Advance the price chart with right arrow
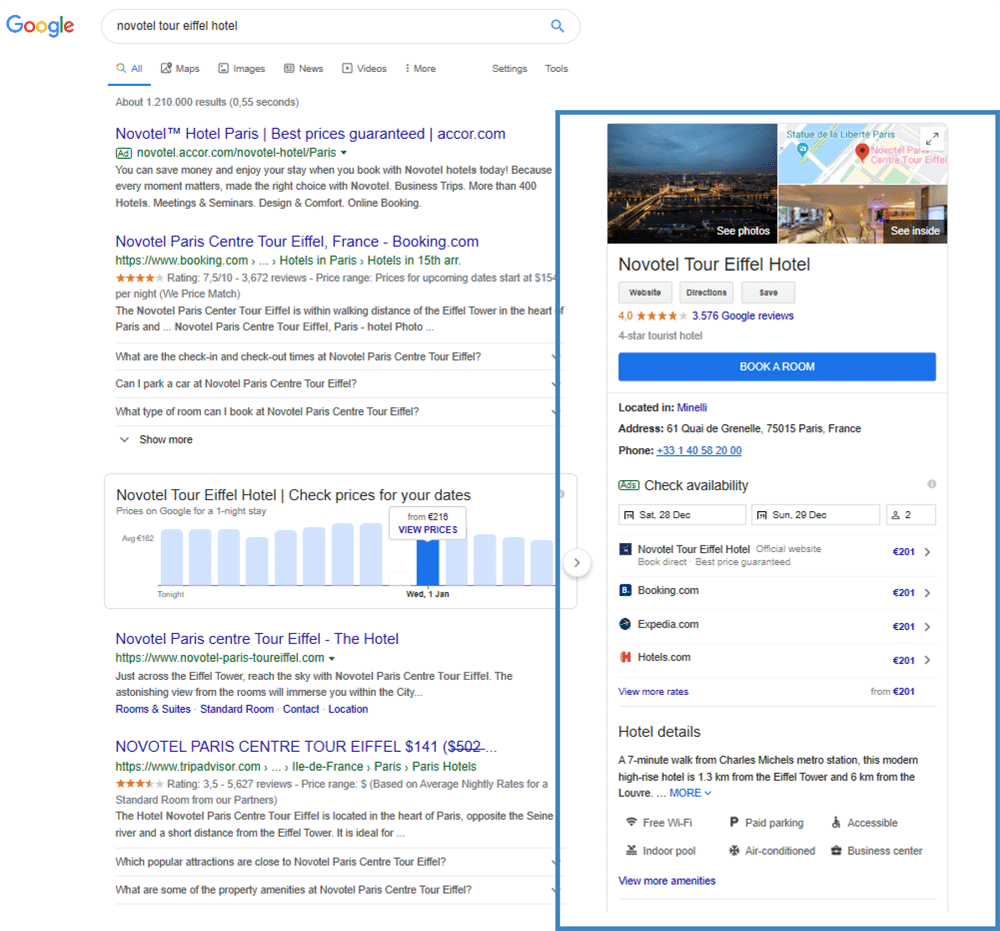The image size is (1000, 931). click(x=577, y=562)
